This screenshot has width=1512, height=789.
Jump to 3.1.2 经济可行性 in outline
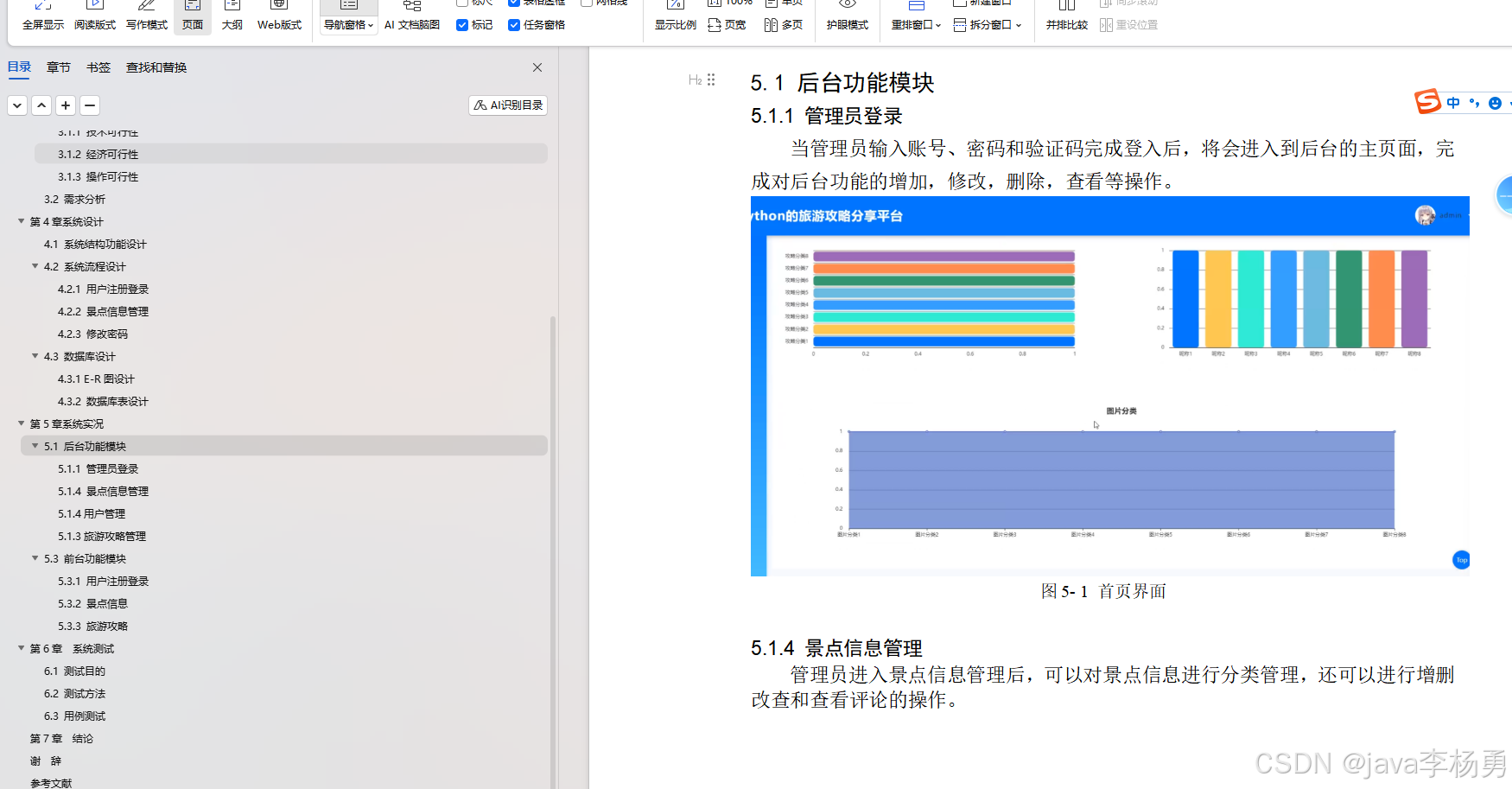(x=291, y=154)
